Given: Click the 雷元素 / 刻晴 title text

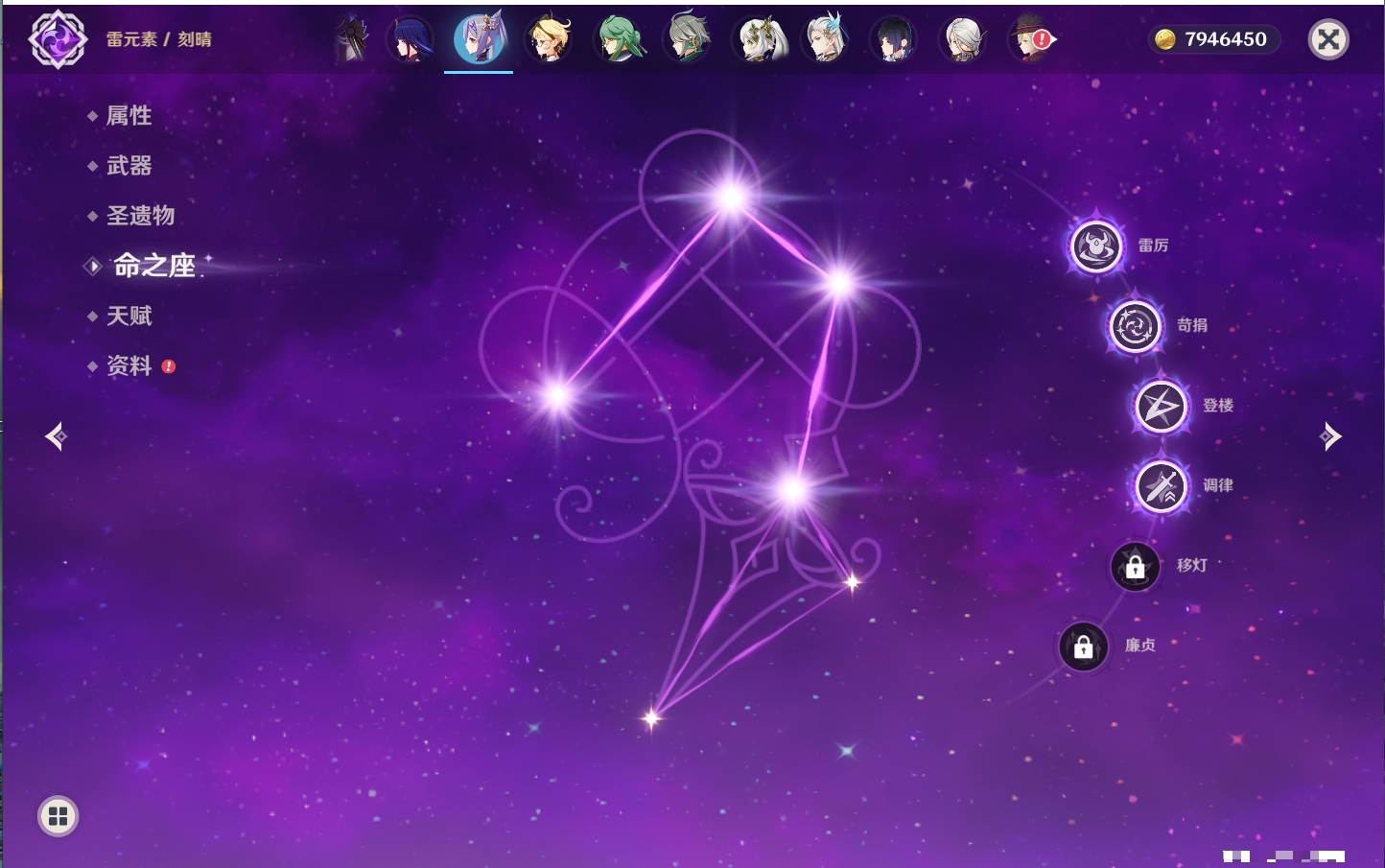Looking at the screenshot, I should [159, 39].
